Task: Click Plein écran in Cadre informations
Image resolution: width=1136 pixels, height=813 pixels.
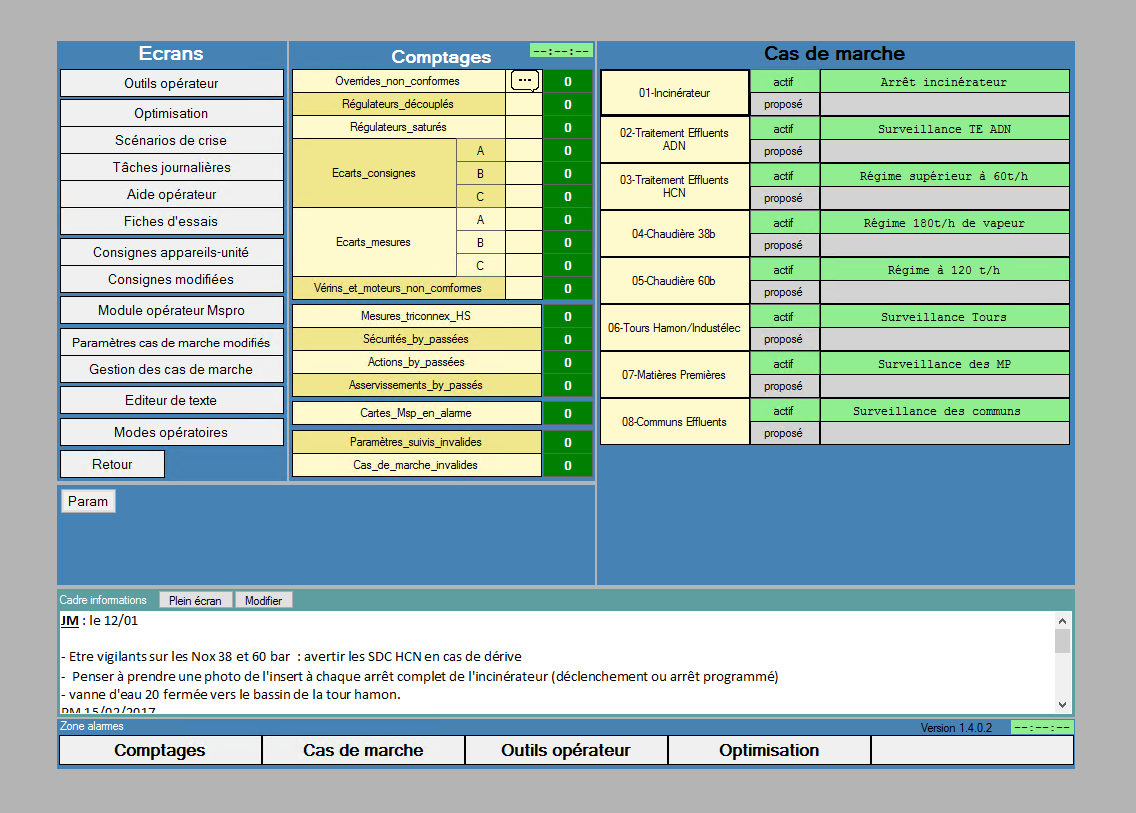Action: (x=196, y=600)
